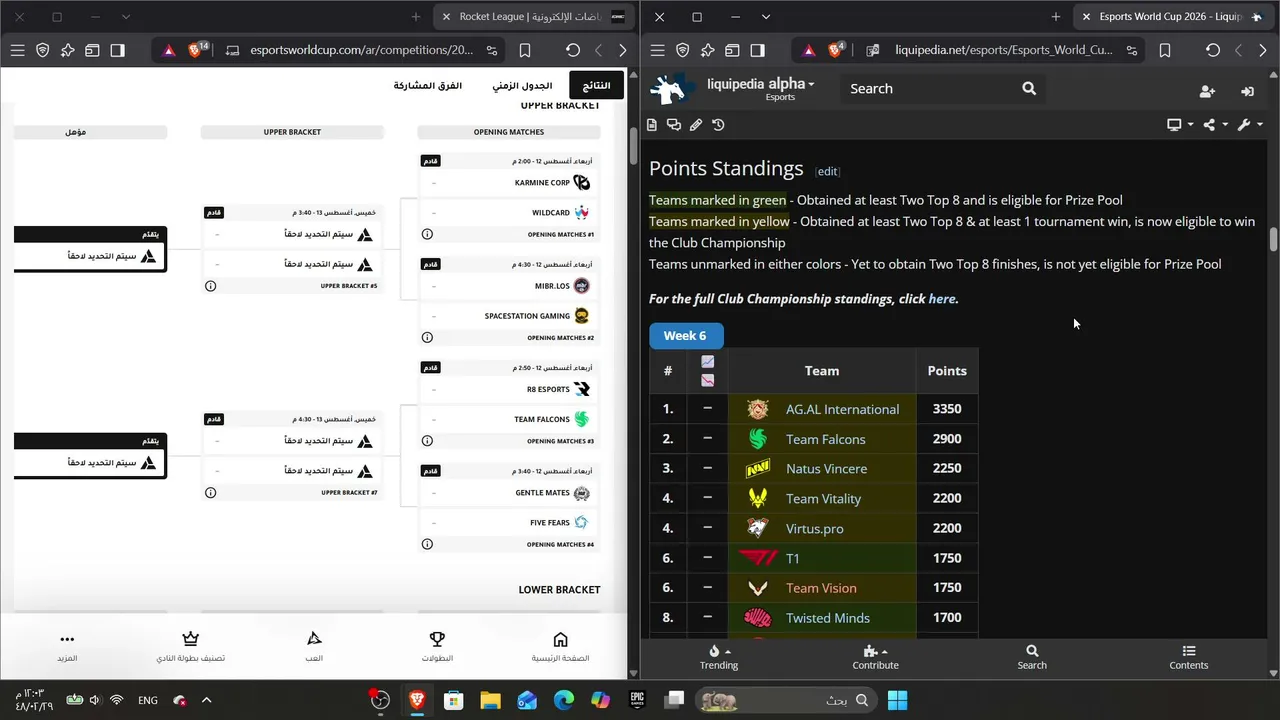
Task: Open tab search chevron in left window
Action: (x=126, y=17)
